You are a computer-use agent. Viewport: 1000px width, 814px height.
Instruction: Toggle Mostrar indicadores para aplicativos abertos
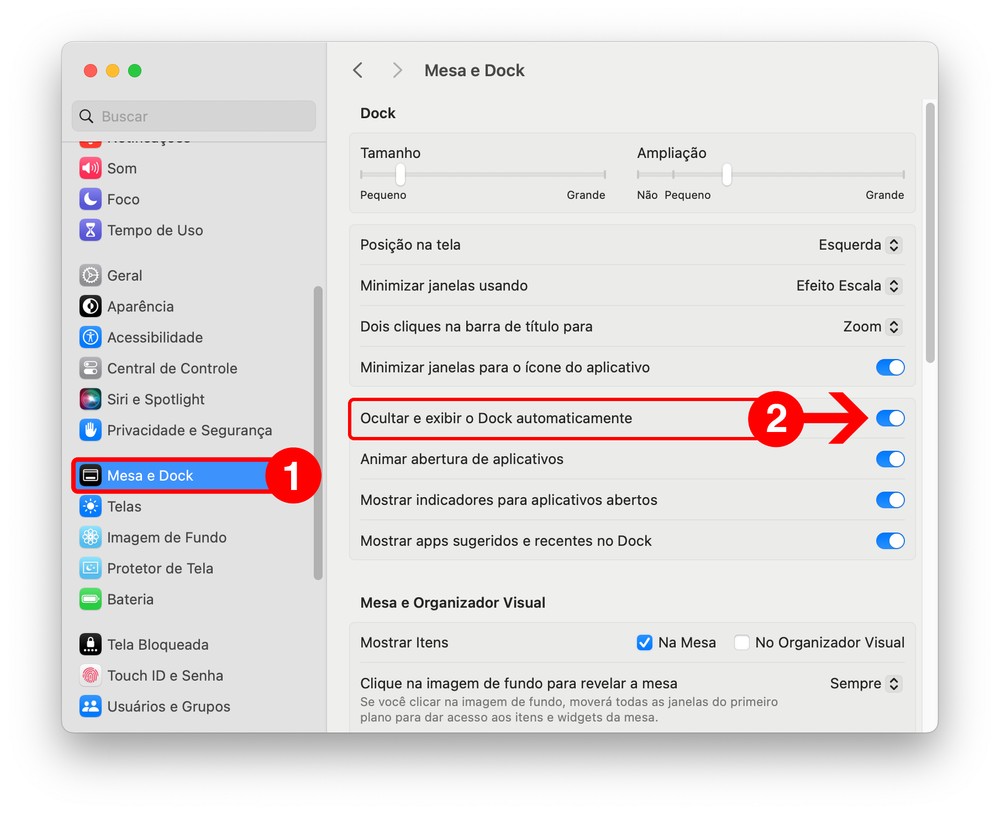[x=890, y=500]
